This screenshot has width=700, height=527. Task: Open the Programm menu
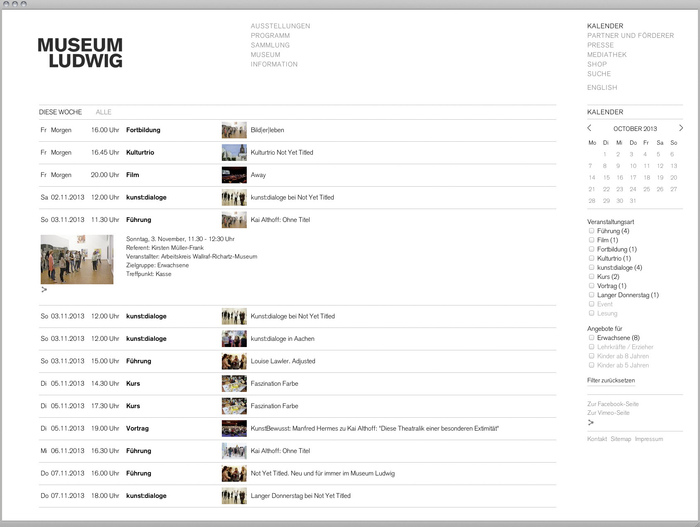[x=270, y=35]
